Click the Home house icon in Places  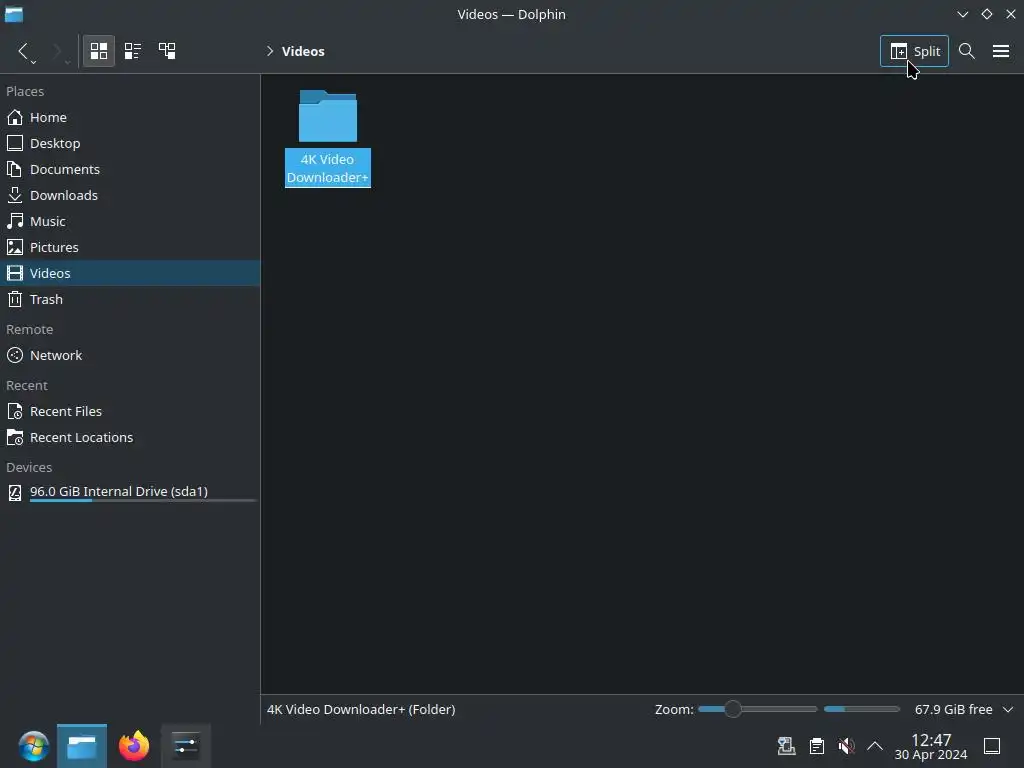pyautogui.click(x=15, y=117)
